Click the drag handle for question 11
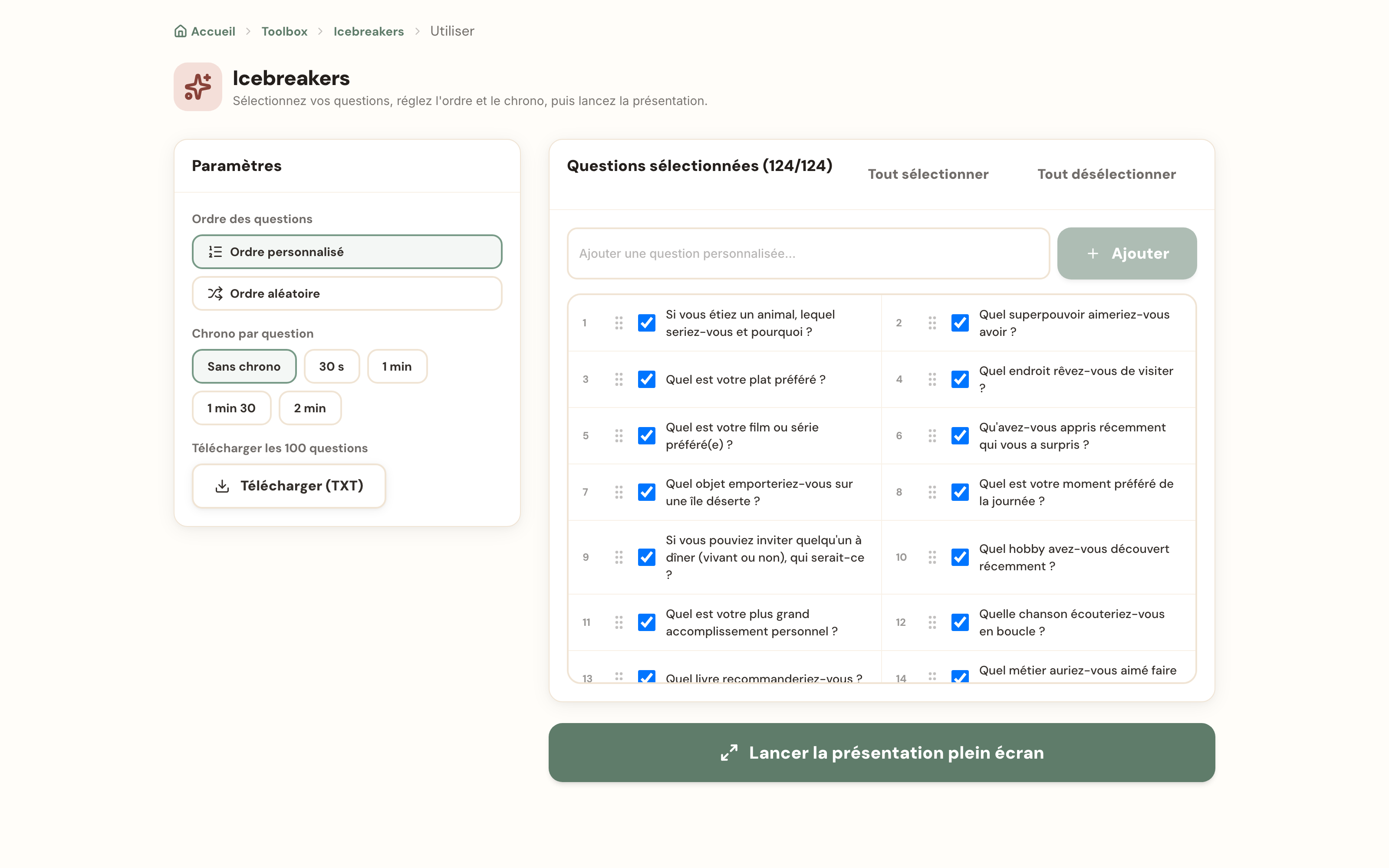Screen dimensions: 1389x868 click(619, 622)
